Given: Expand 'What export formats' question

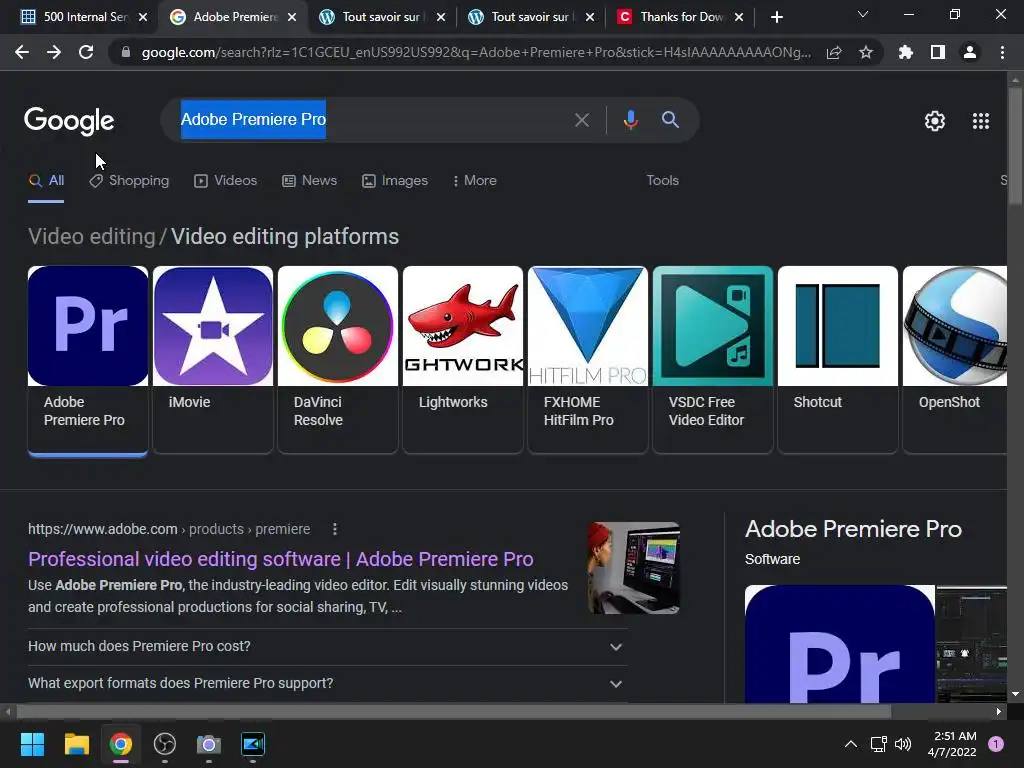Looking at the screenshot, I should tap(328, 683).
